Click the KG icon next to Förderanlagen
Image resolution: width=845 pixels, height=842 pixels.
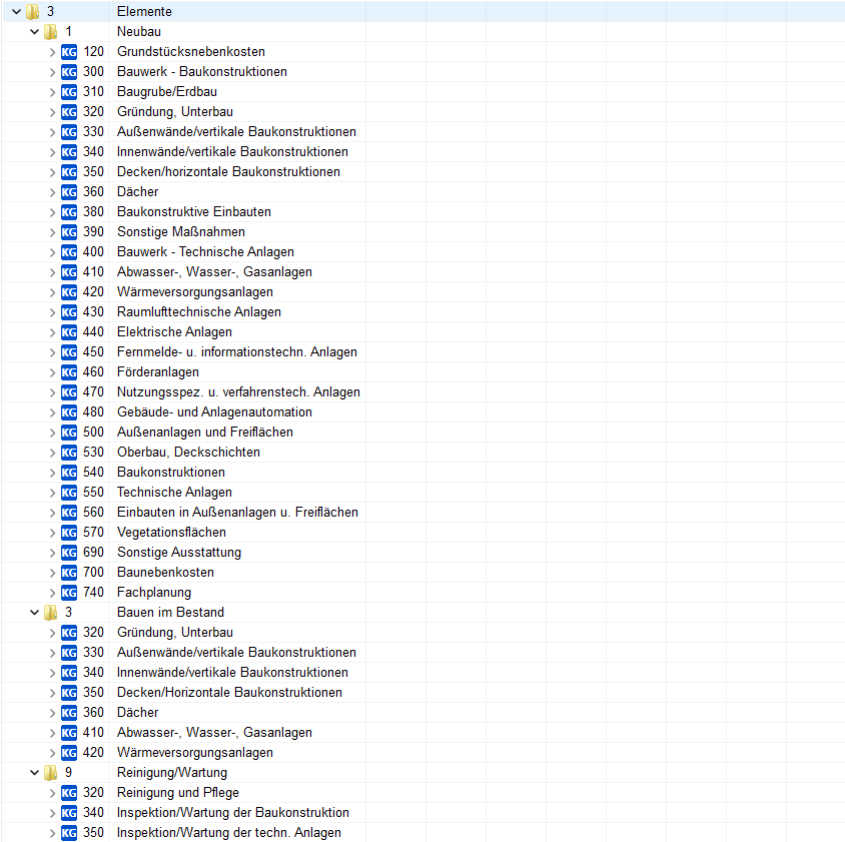(68, 372)
